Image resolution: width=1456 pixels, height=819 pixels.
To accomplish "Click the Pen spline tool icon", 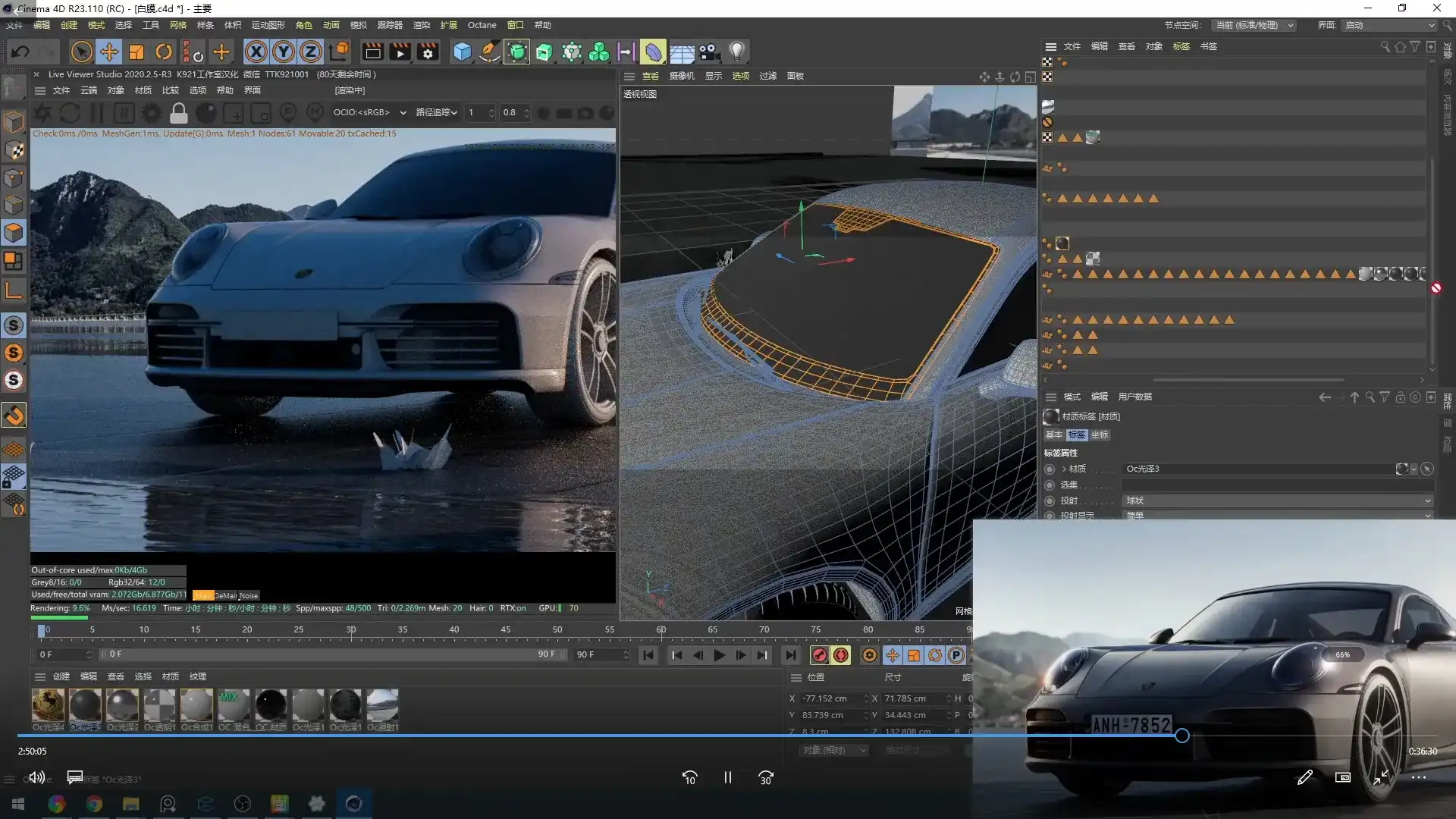I will click(490, 52).
